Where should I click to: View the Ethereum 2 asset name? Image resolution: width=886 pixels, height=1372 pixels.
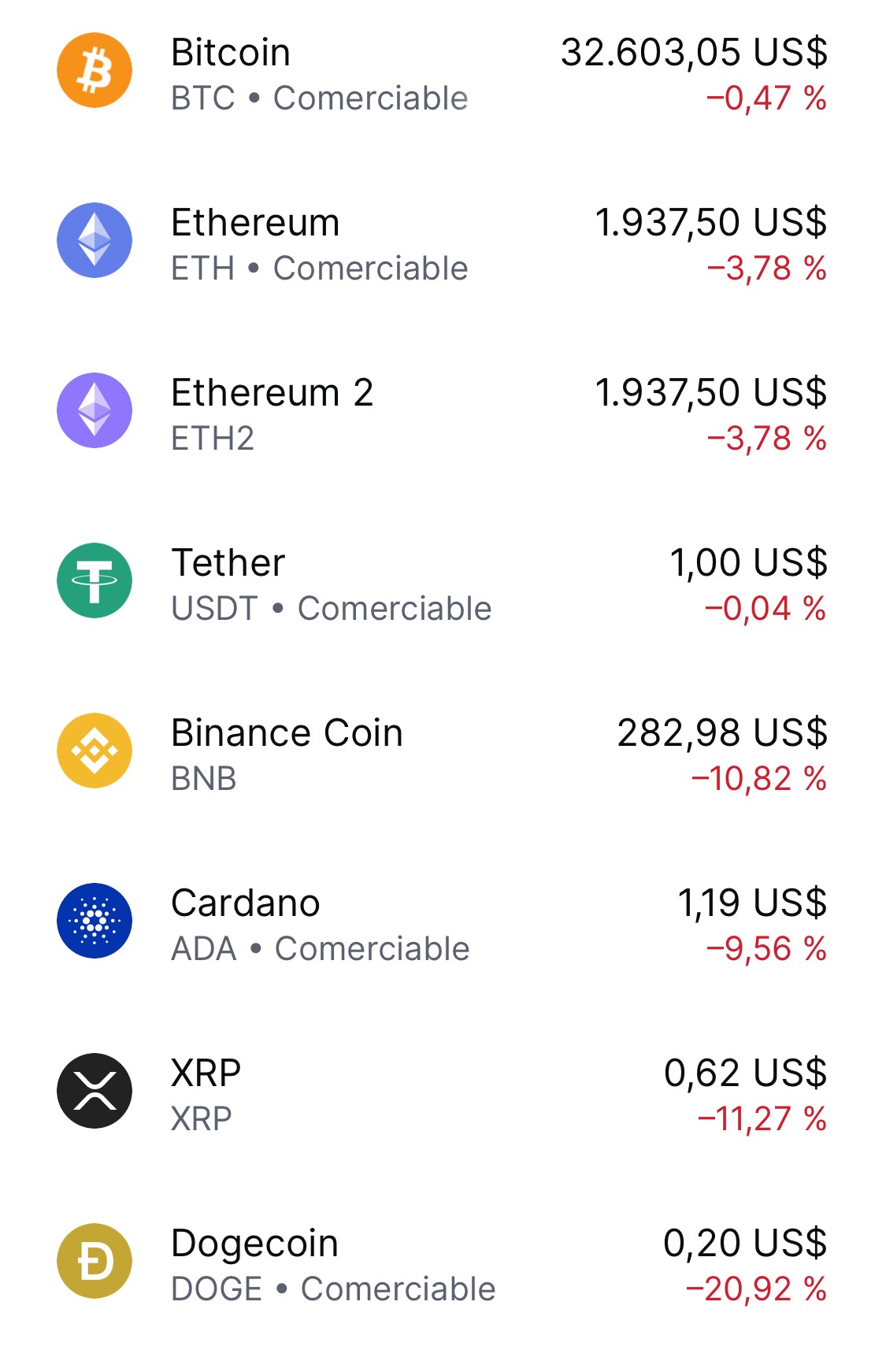click(x=272, y=392)
